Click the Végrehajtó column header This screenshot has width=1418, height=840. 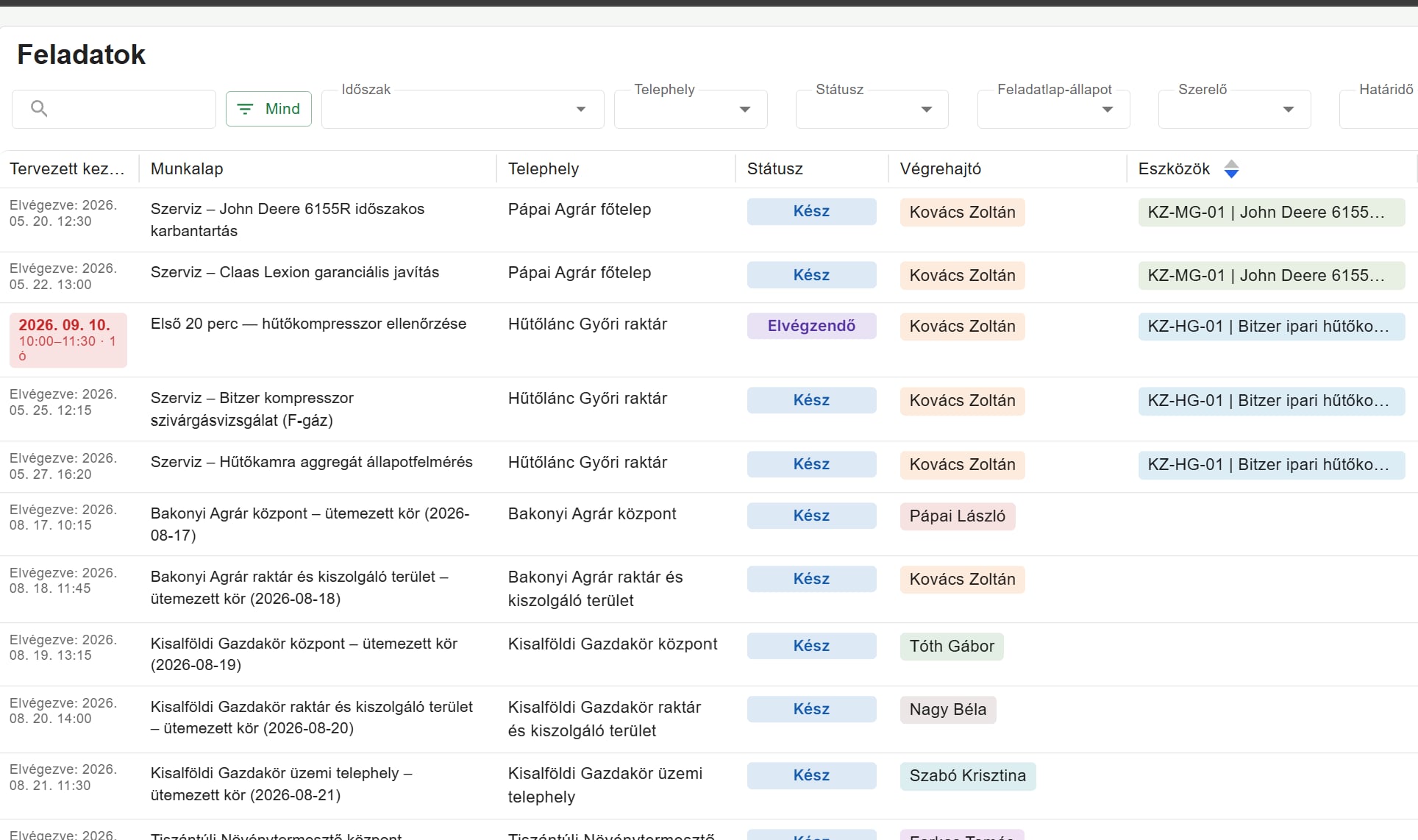[941, 169]
